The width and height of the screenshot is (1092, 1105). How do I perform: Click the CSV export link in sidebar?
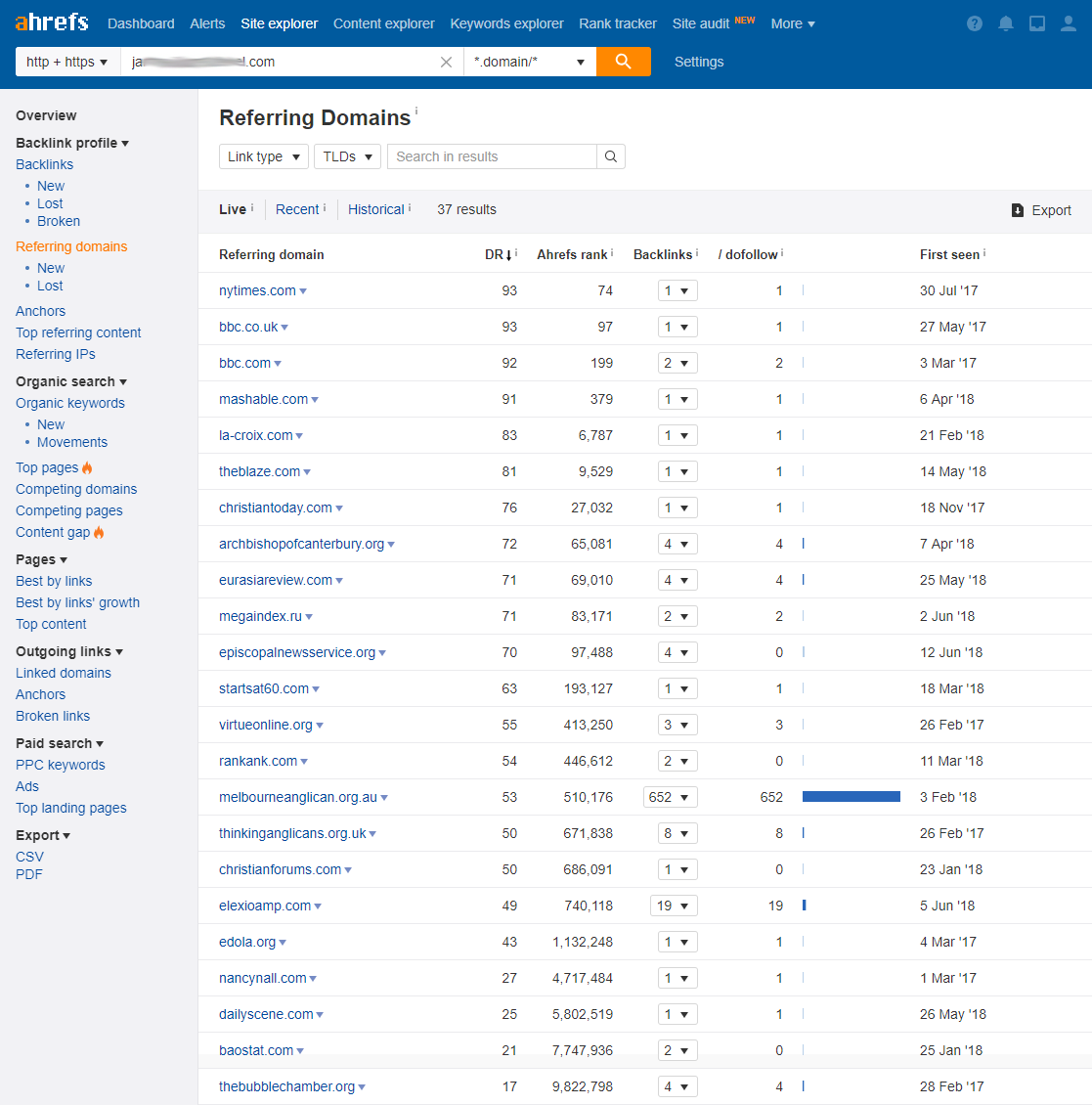coord(29,857)
